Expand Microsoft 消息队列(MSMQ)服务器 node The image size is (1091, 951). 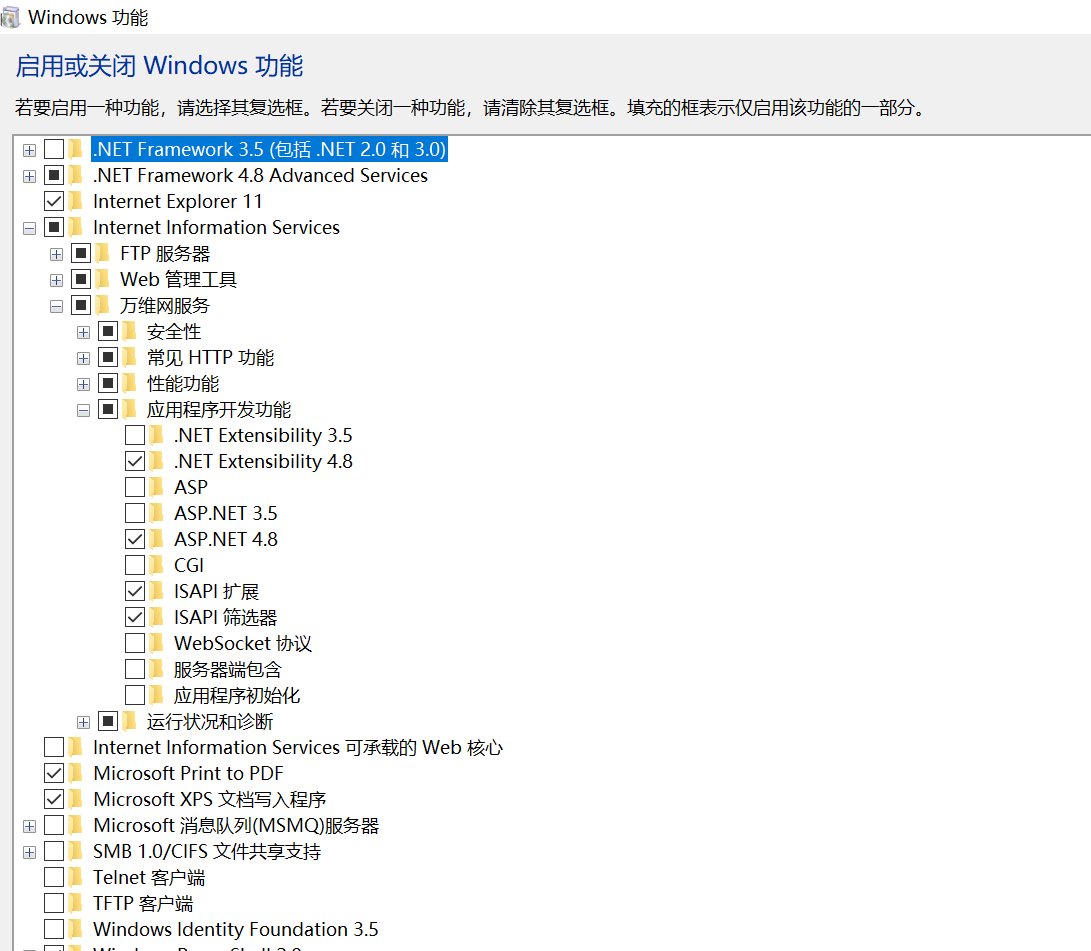(29, 826)
